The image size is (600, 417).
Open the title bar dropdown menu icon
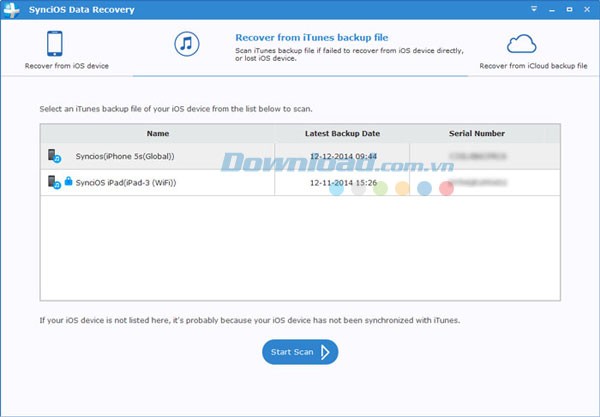click(534, 9)
